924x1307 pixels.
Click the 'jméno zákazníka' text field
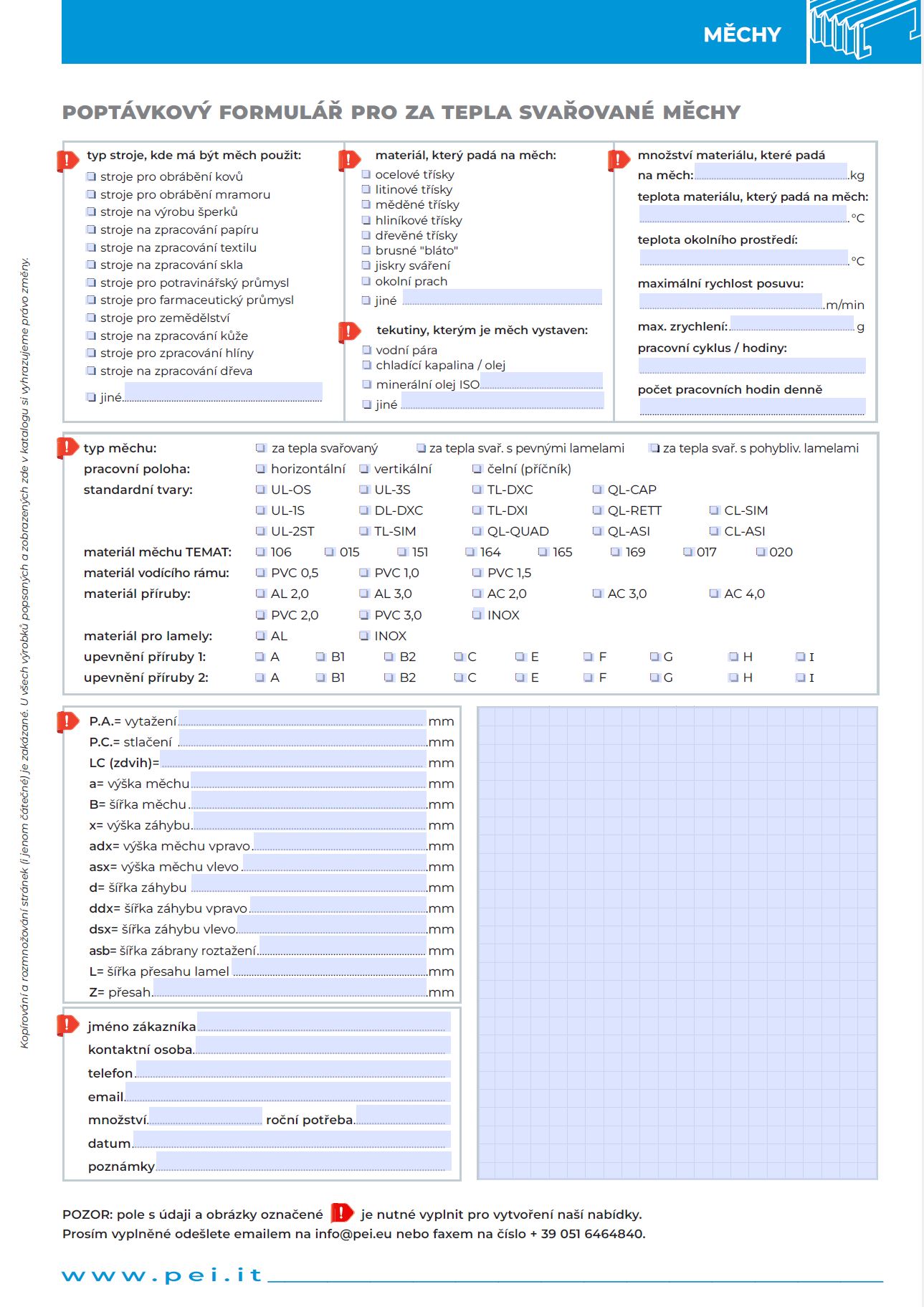(x=323, y=1022)
